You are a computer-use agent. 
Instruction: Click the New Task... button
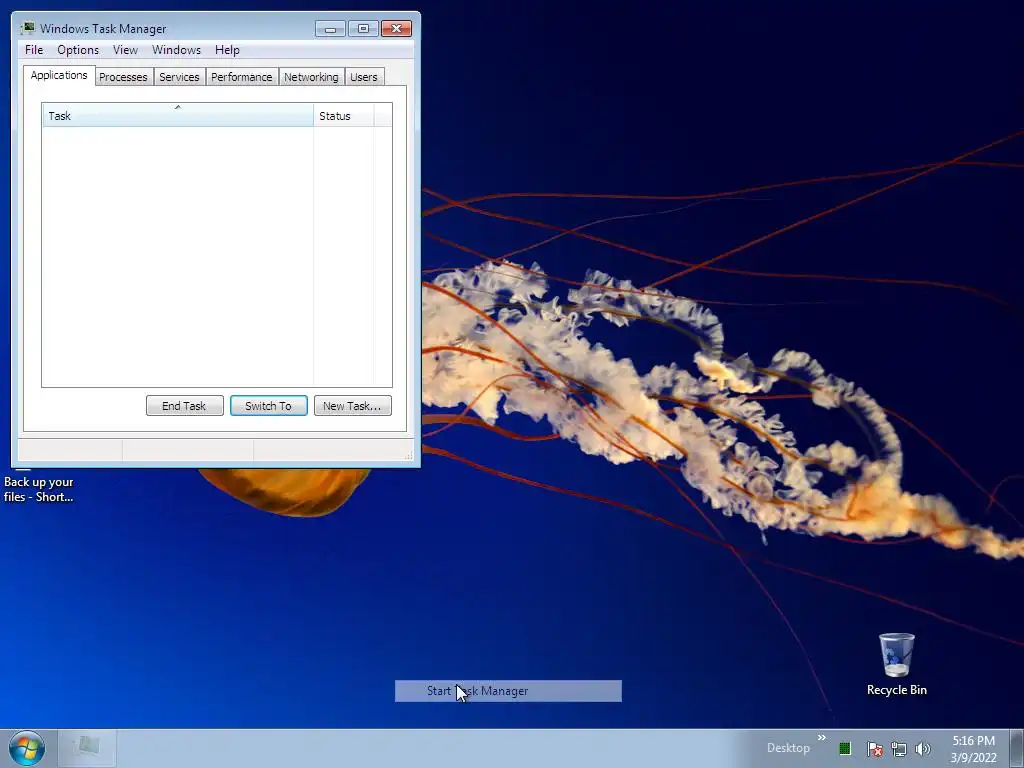pos(353,406)
